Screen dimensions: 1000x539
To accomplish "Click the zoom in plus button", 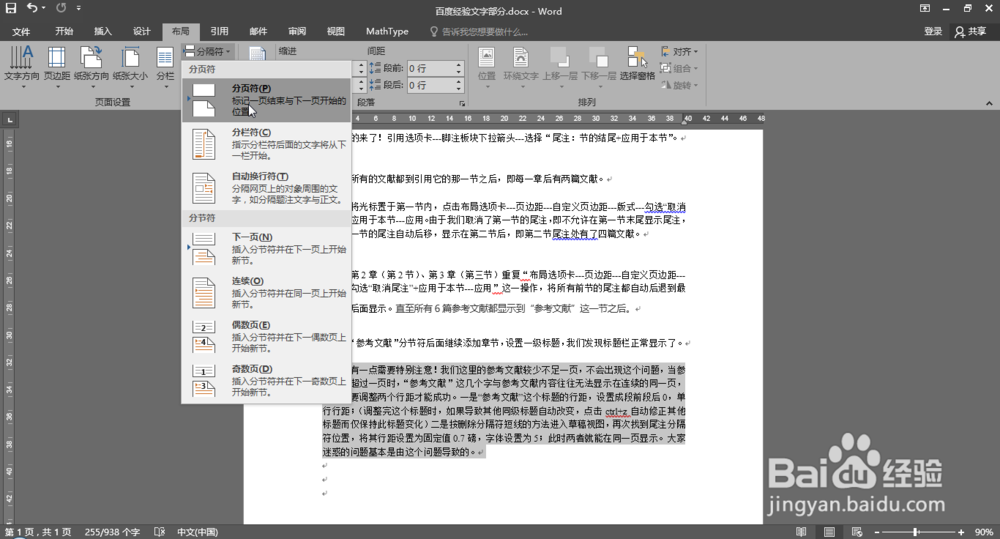I will (960, 532).
